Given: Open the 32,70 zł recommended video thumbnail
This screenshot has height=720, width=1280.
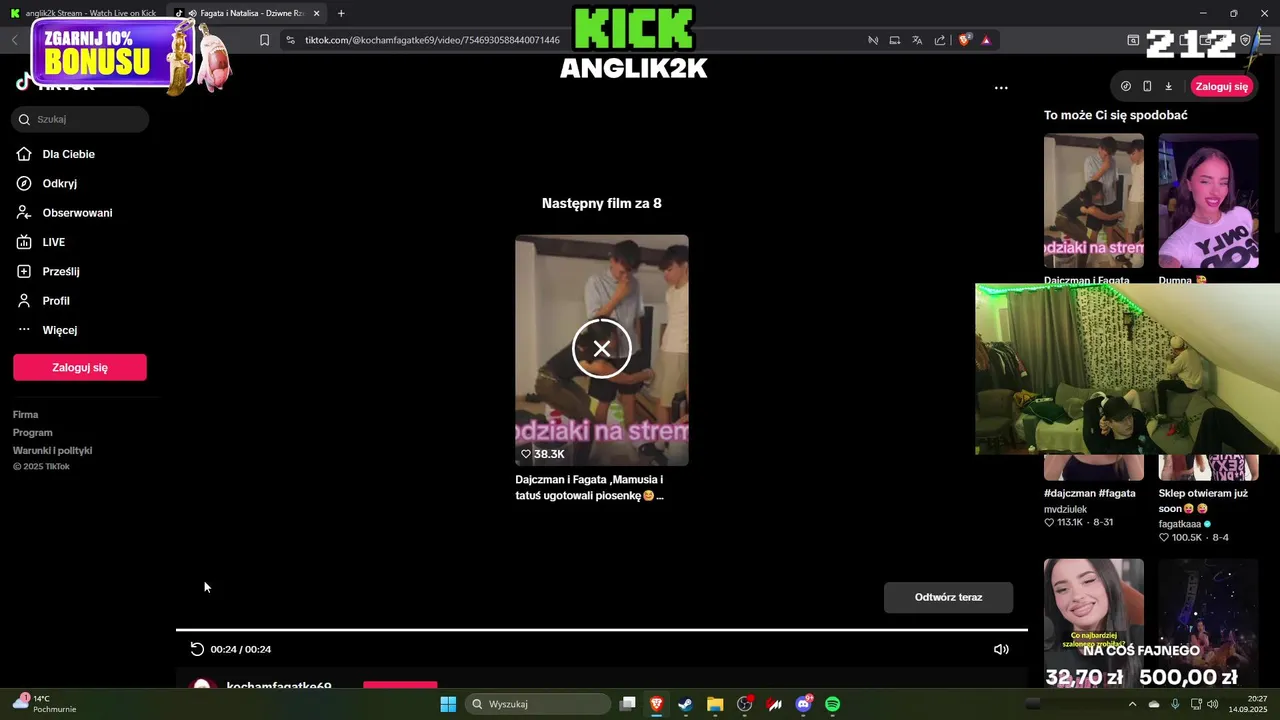Looking at the screenshot, I should click(1094, 623).
